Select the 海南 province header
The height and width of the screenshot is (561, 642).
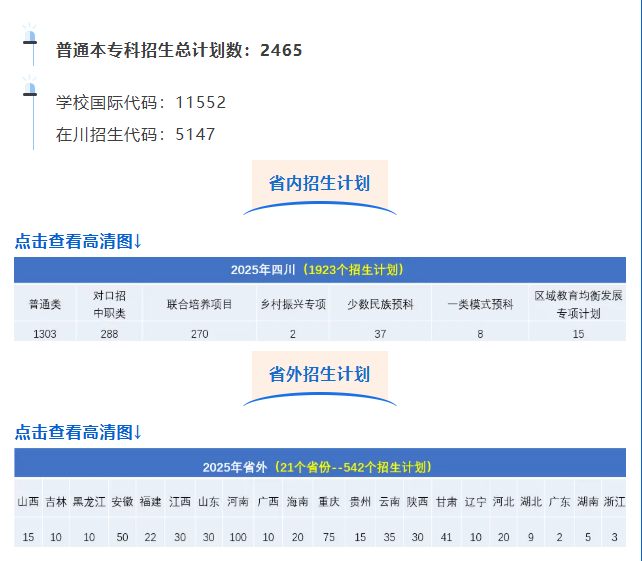[297, 502]
